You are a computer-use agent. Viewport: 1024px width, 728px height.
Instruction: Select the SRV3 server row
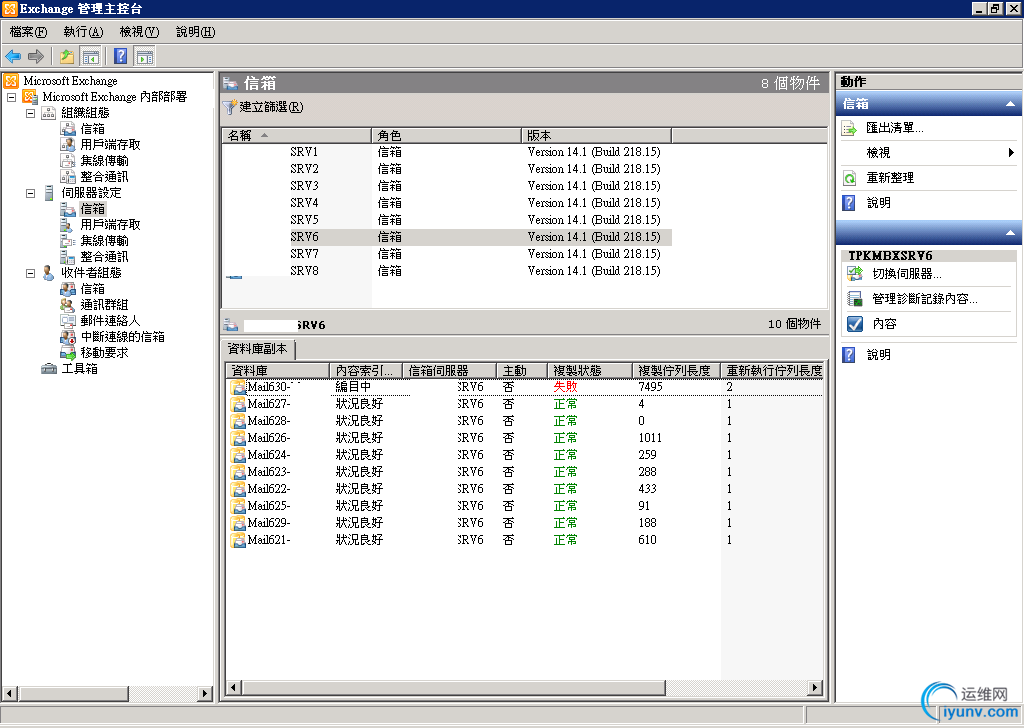[x=447, y=186]
